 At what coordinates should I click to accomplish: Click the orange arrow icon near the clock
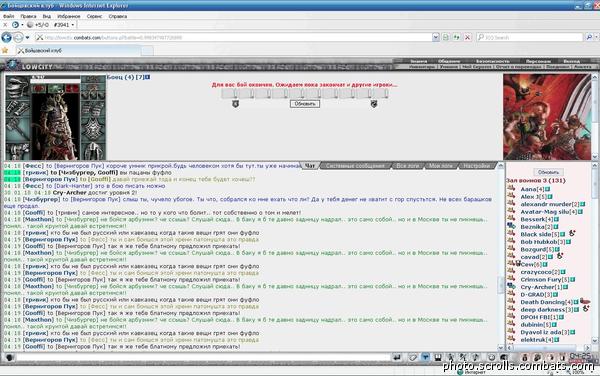click(x=551, y=357)
